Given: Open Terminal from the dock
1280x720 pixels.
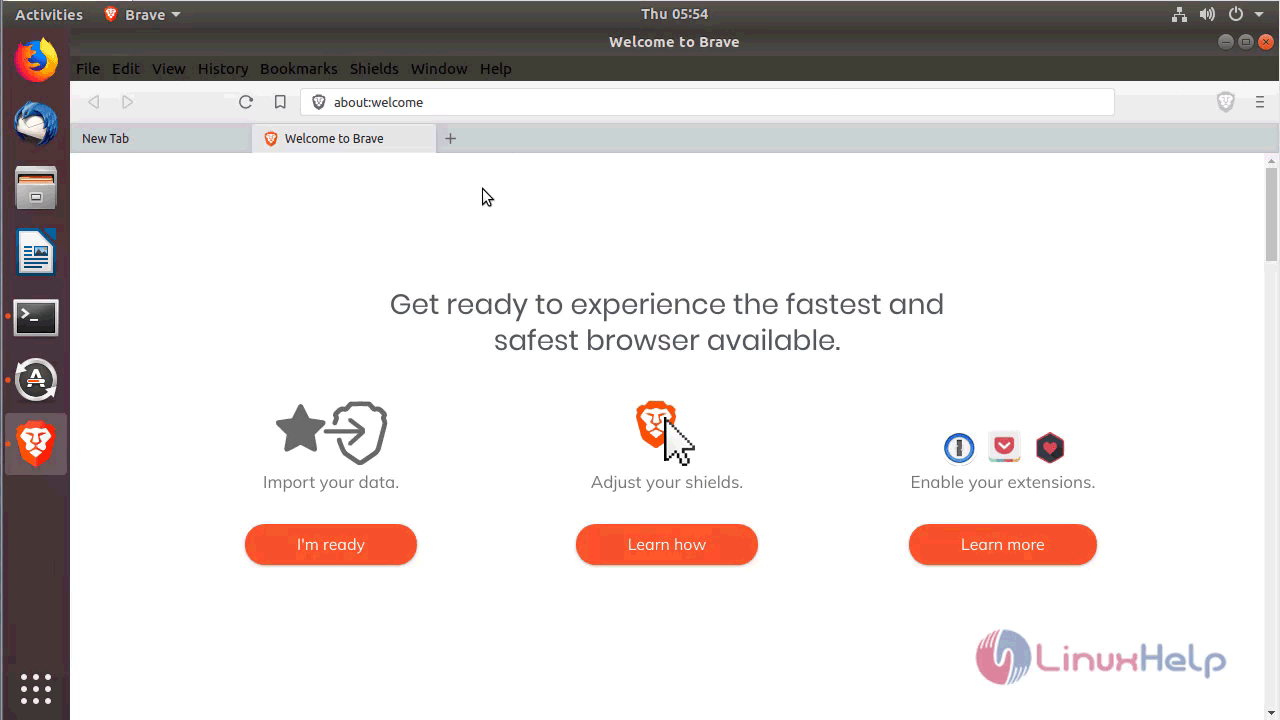Looking at the screenshot, I should point(36,317).
